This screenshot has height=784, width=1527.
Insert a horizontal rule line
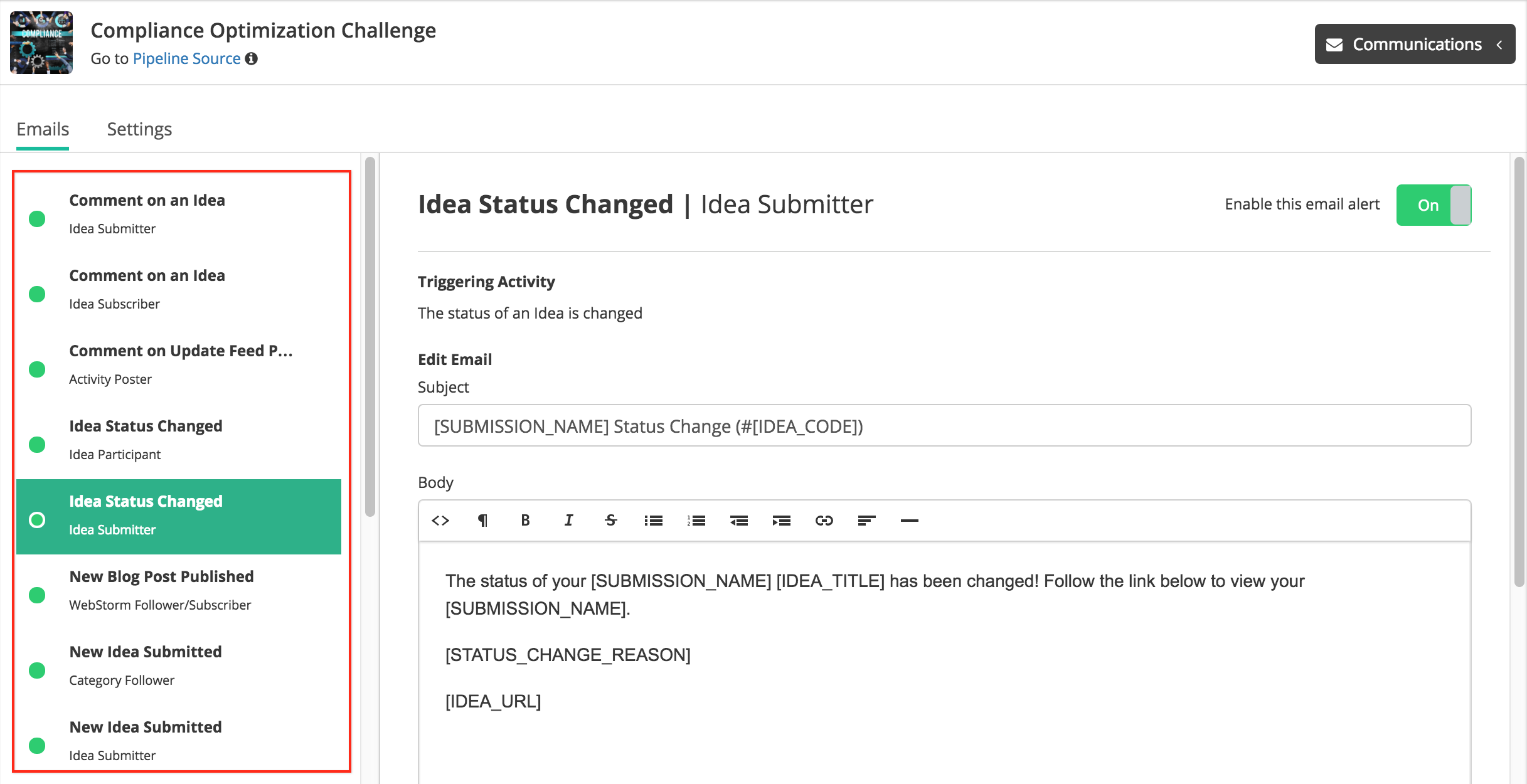click(x=909, y=521)
